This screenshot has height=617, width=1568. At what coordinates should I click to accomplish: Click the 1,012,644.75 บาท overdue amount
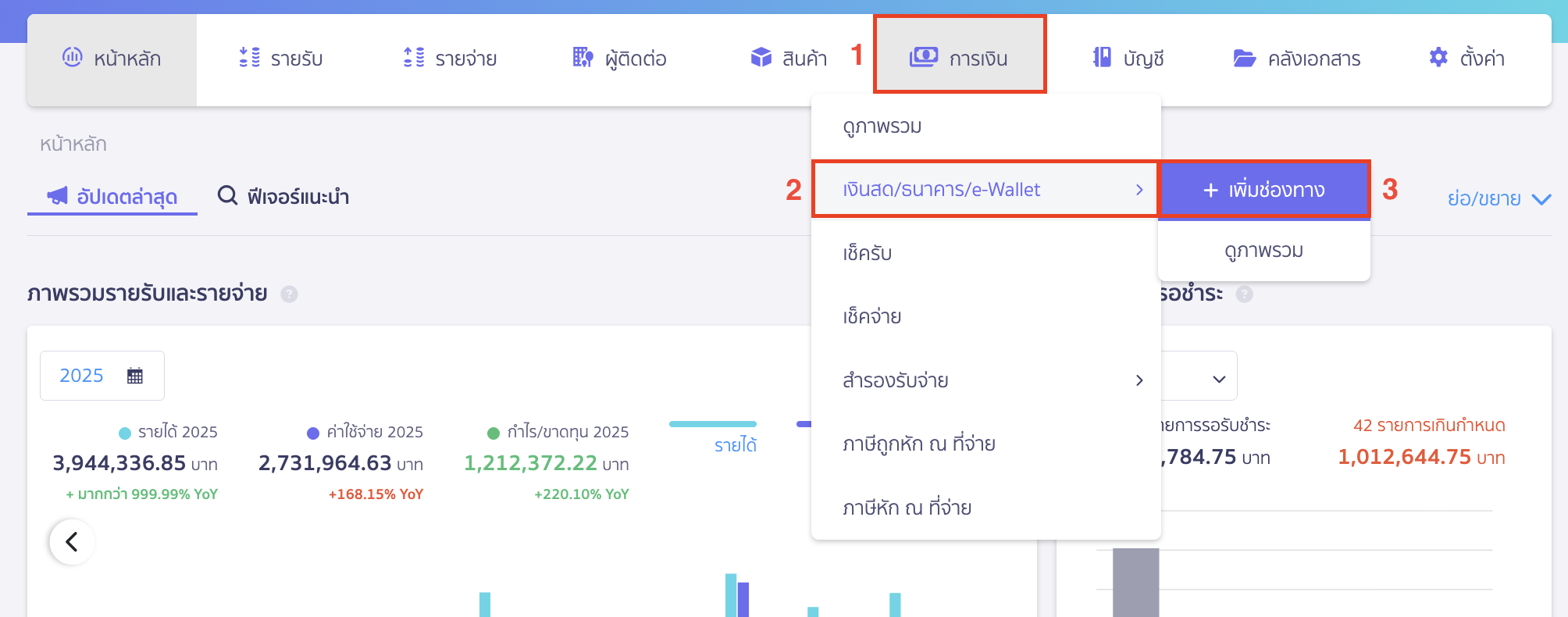1421,457
